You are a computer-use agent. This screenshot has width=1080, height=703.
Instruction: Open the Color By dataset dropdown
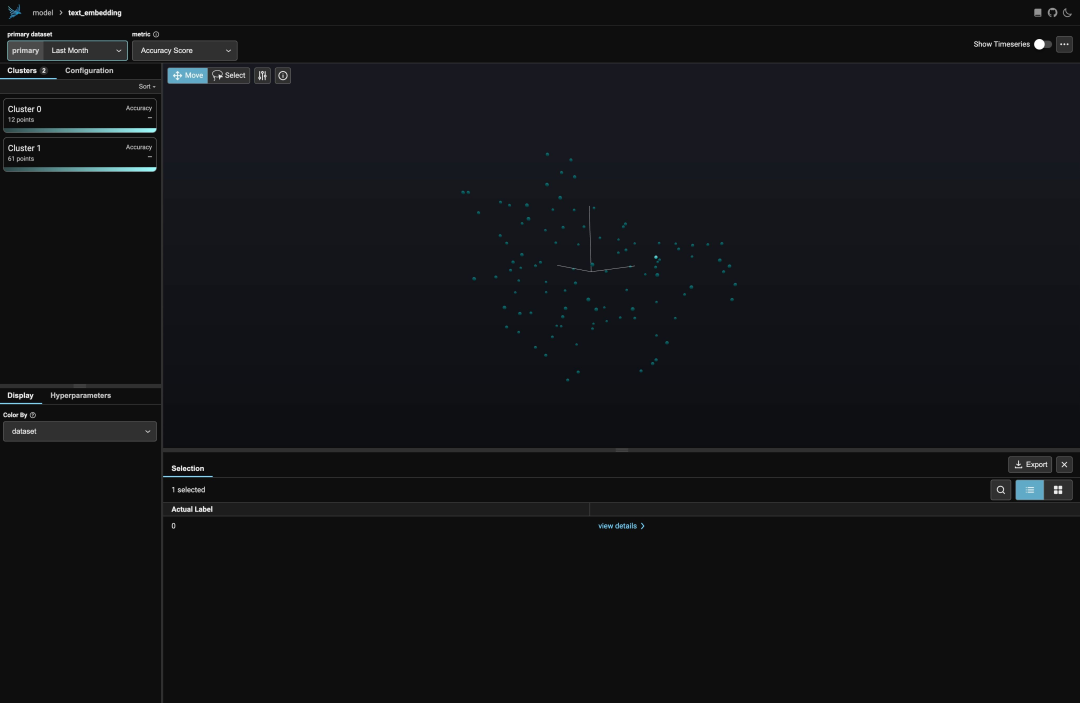80,432
